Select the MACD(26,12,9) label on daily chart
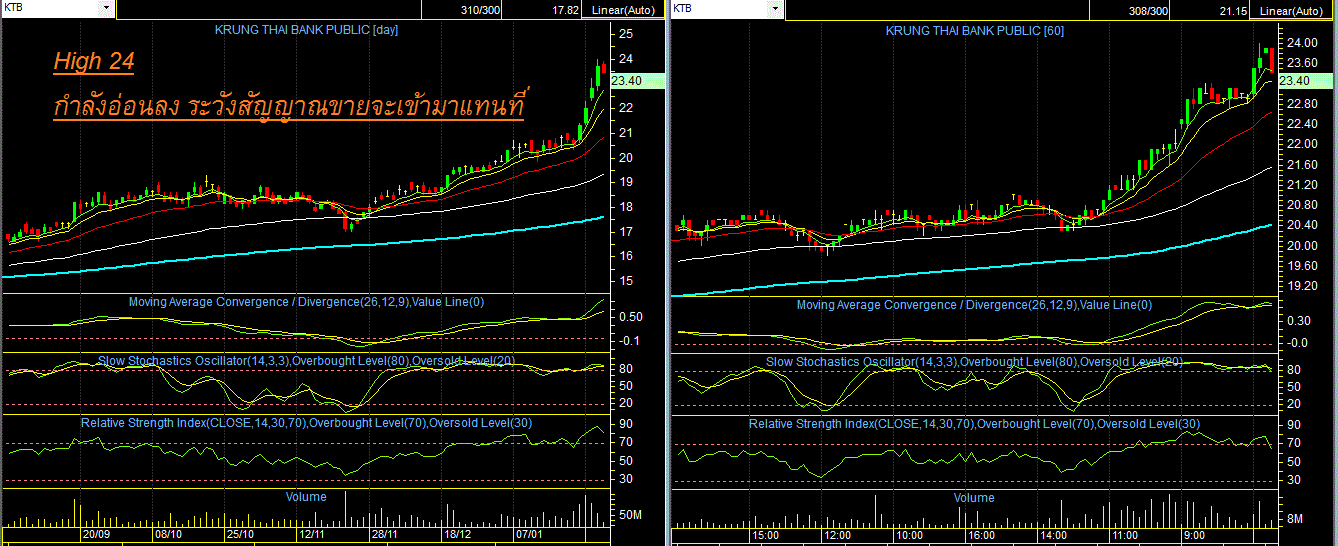1338x546 pixels. (306, 301)
